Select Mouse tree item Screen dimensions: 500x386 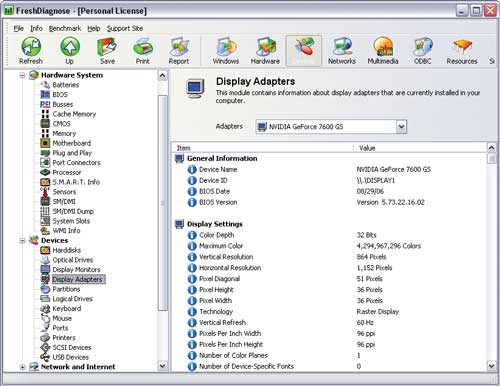[62, 318]
